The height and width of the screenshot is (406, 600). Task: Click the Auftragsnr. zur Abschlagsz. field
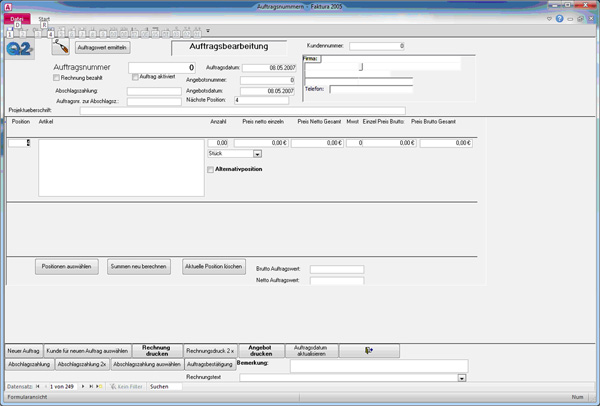click(154, 101)
